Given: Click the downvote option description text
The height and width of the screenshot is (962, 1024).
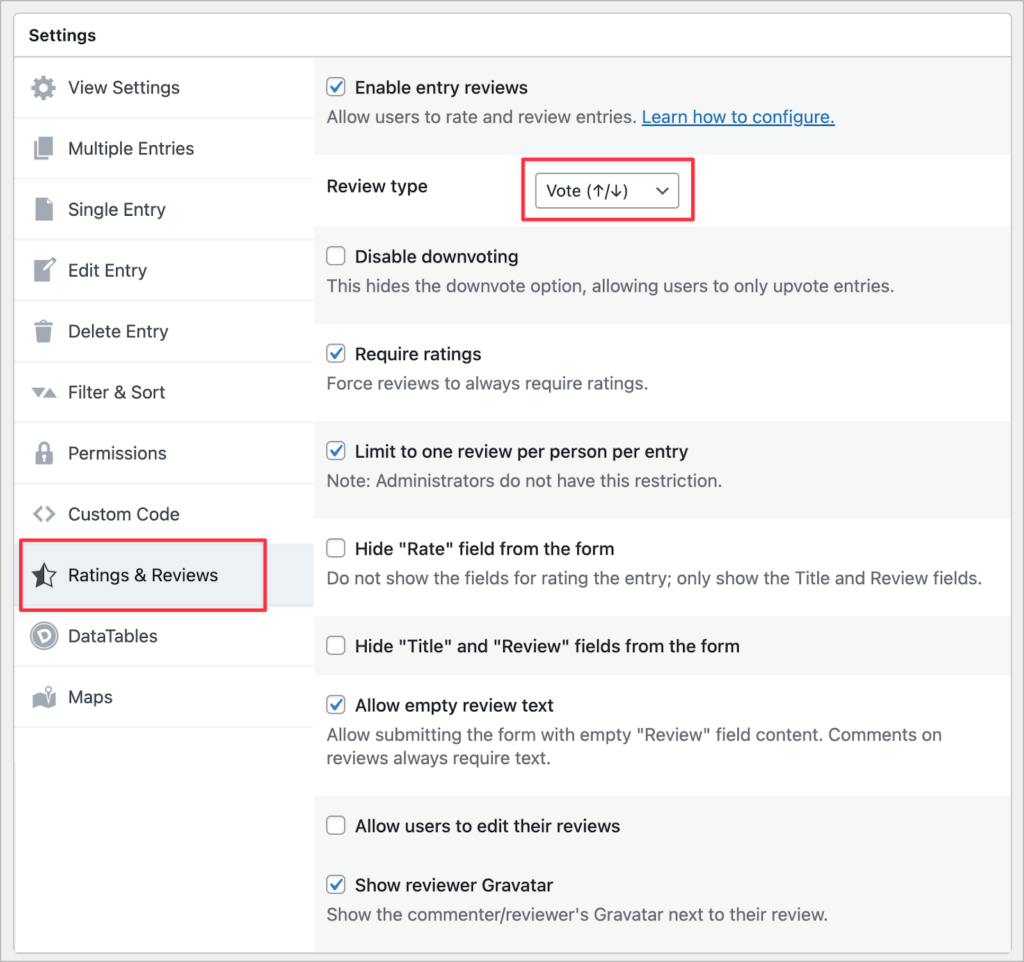Looking at the screenshot, I should click(x=611, y=286).
